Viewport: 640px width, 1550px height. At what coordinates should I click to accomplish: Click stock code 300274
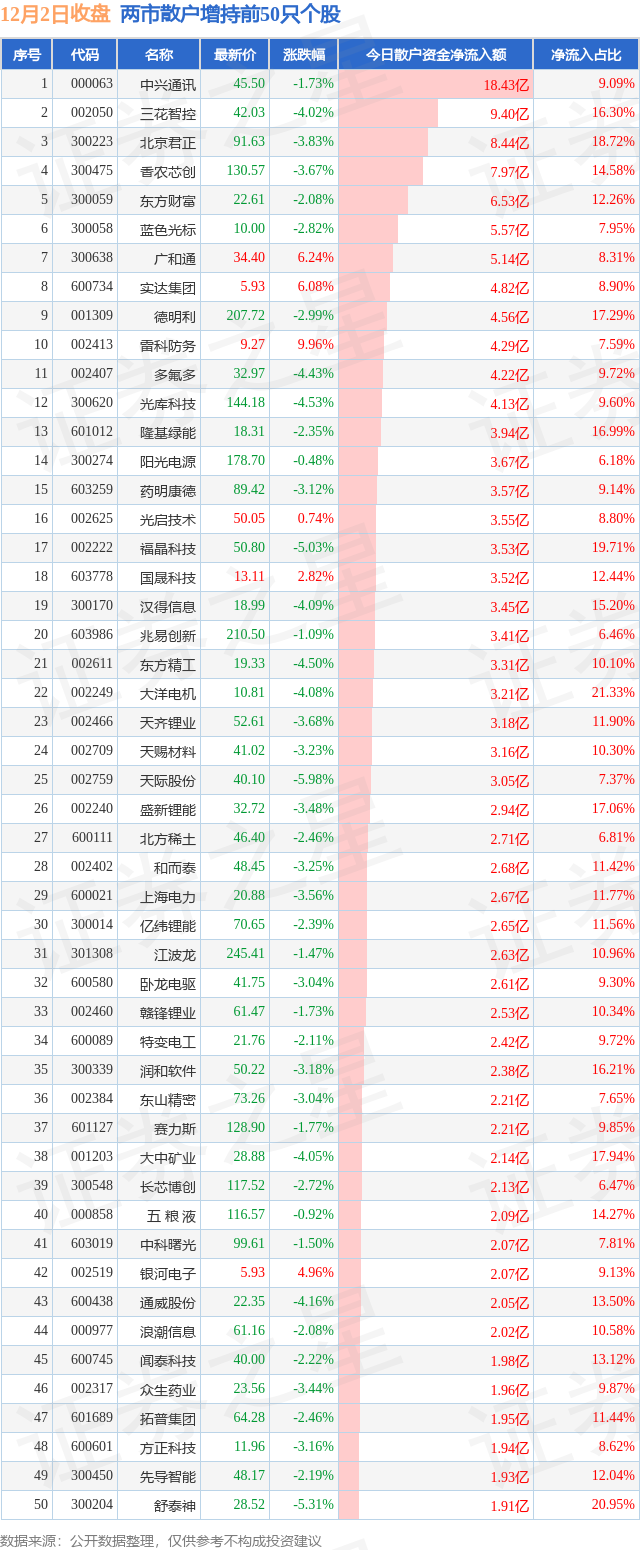click(x=92, y=461)
